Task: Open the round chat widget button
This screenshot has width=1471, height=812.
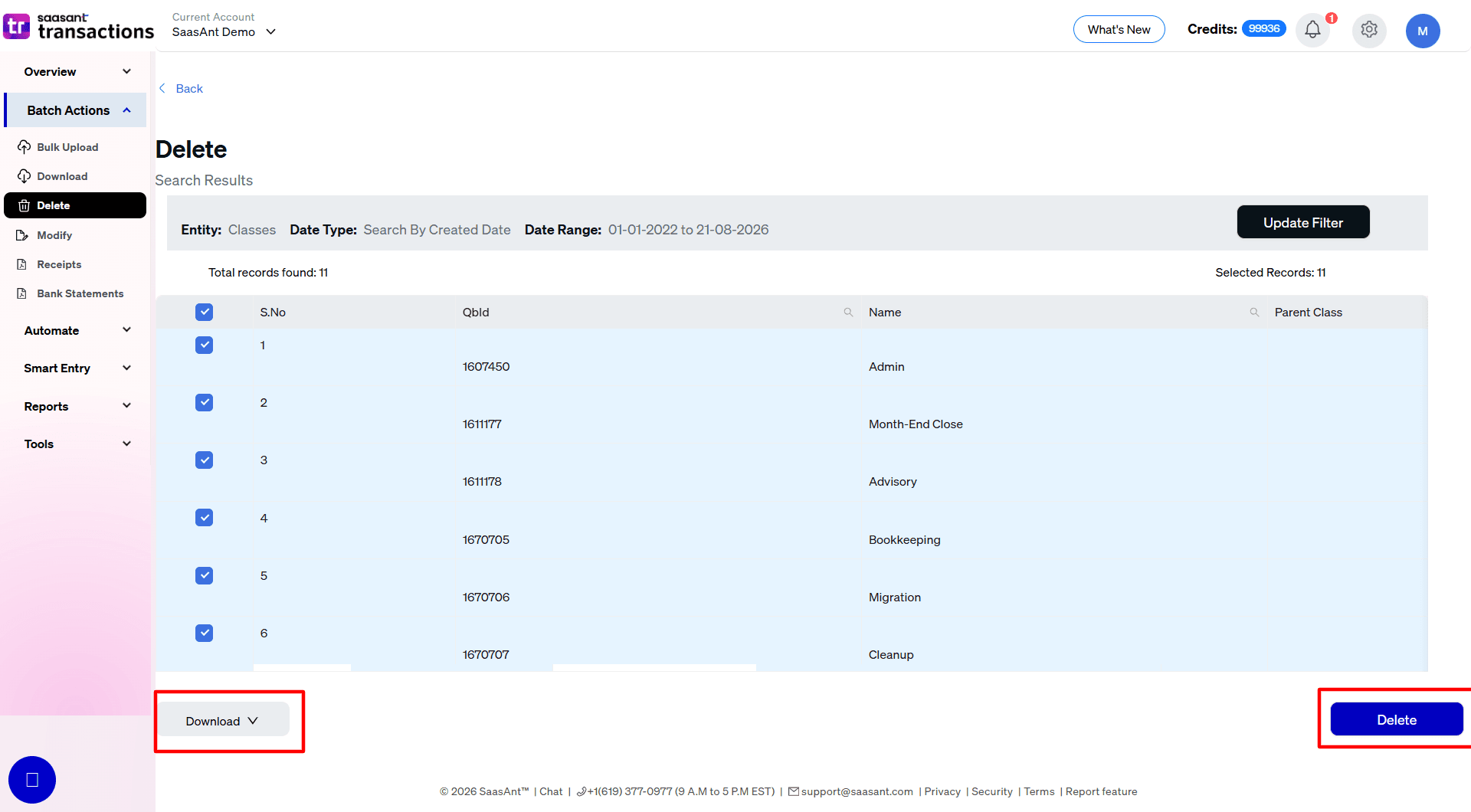Action: coord(32,780)
